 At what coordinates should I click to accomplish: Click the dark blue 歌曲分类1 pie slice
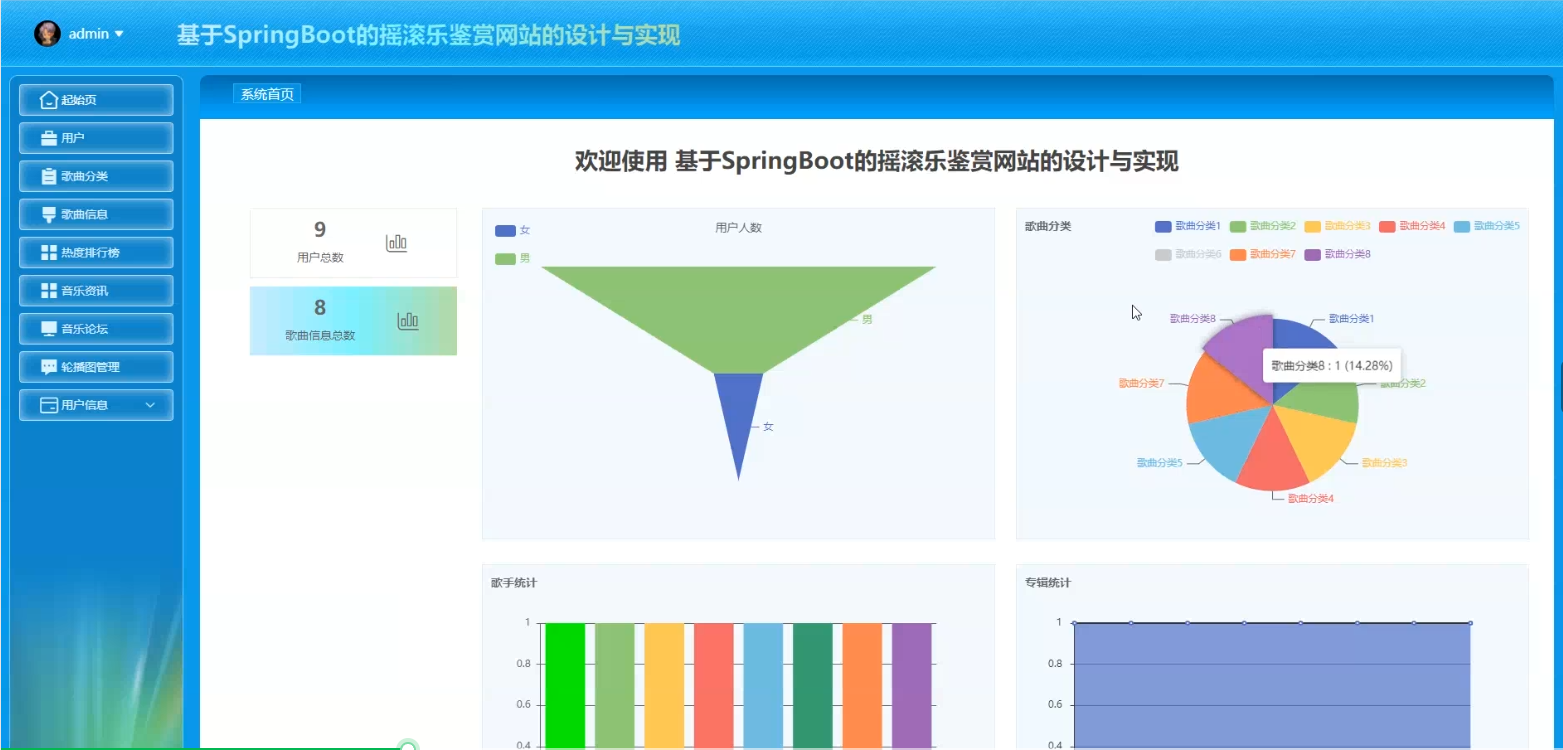(x=1295, y=338)
